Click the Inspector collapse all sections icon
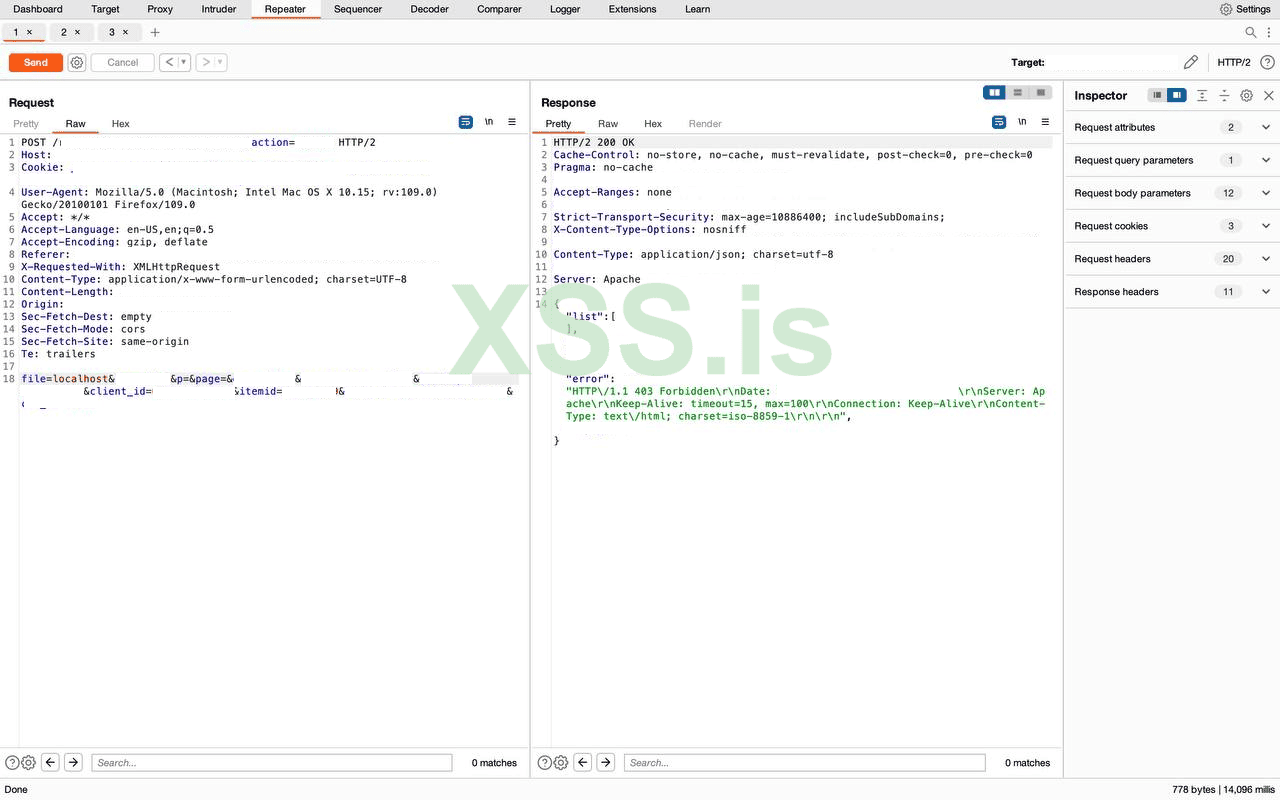 [1224, 95]
